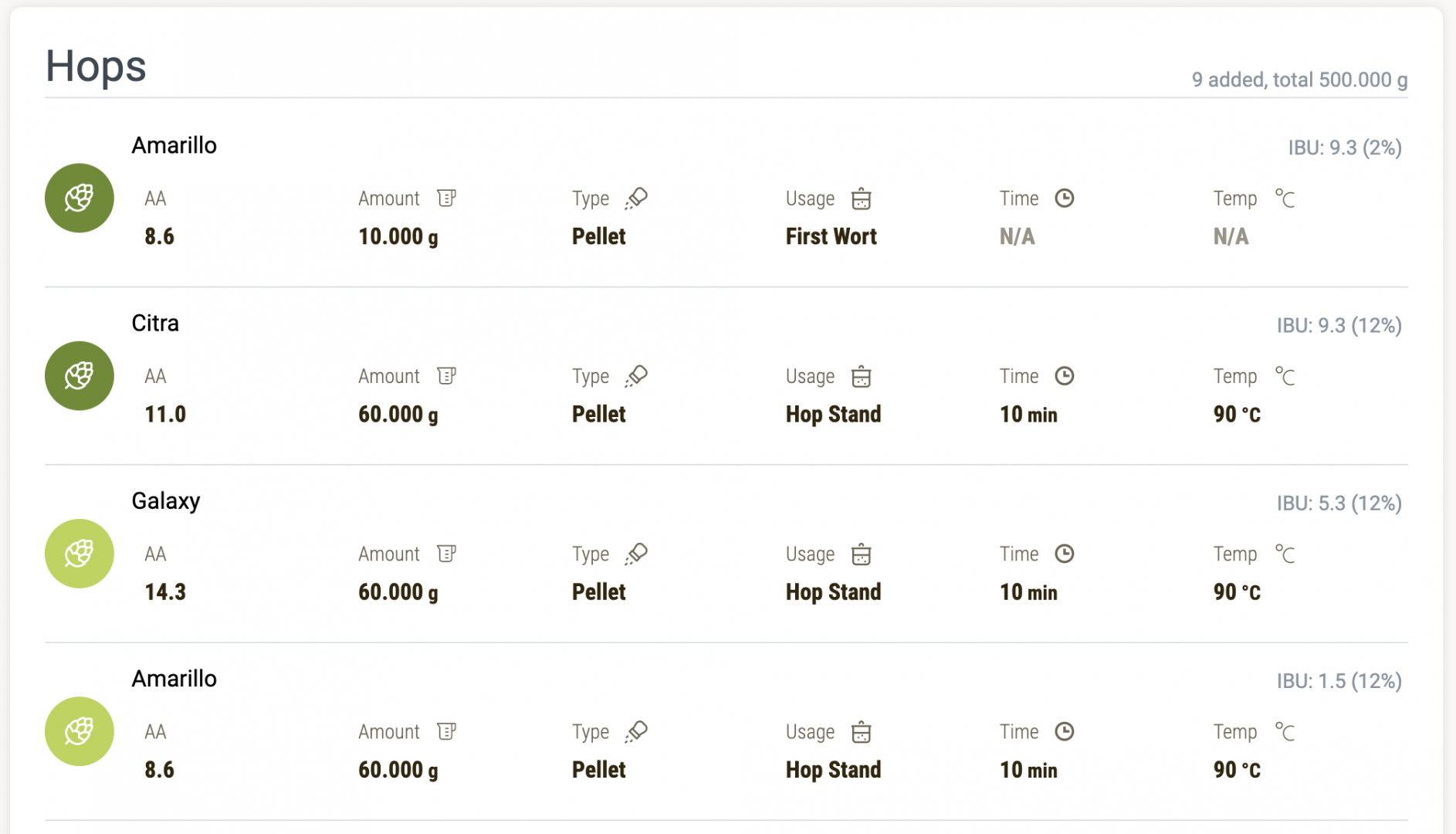The height and width of the screenshot is (834, 1456).
Task: Open the Galaxy hop name
Action: 166,501
